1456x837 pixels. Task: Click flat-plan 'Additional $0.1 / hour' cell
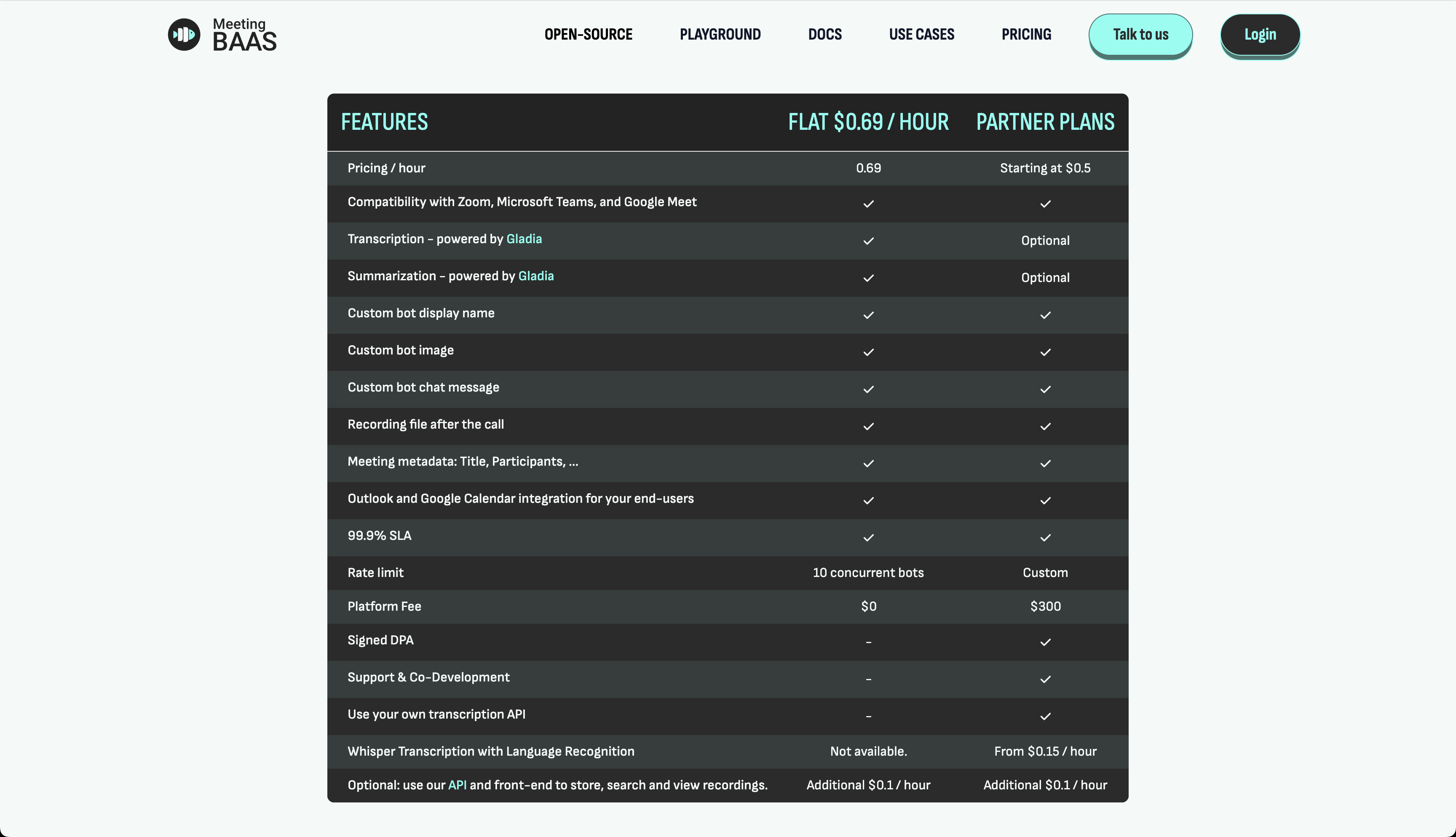(868, 785)
